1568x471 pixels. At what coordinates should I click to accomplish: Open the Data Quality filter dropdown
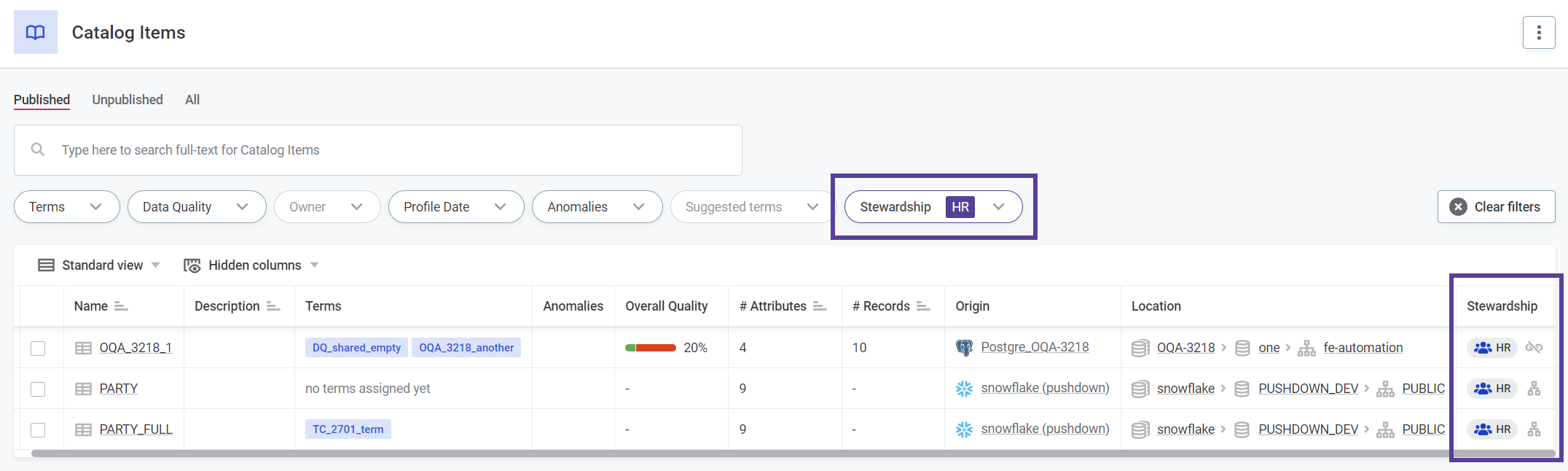click(196, 207)
